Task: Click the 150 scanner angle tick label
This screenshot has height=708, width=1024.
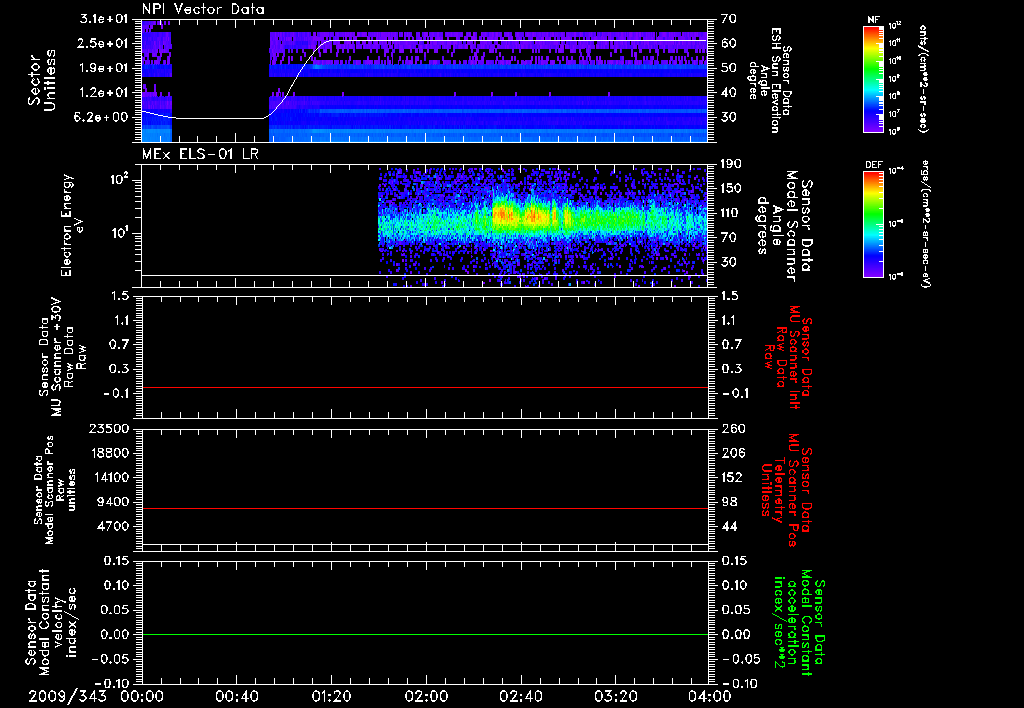Action: coord(731,189)
